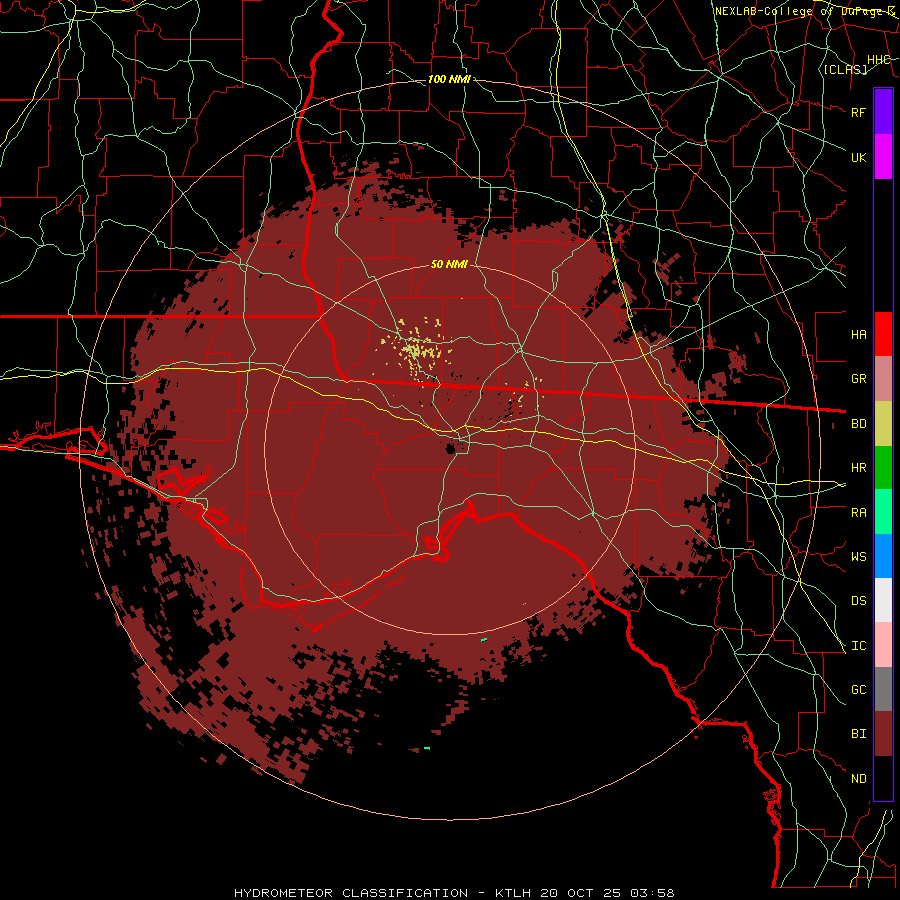Click the NEXLAB-College of DuPage credit text
The width and height of the screenshot is (900, 900).
pos(805,11)
